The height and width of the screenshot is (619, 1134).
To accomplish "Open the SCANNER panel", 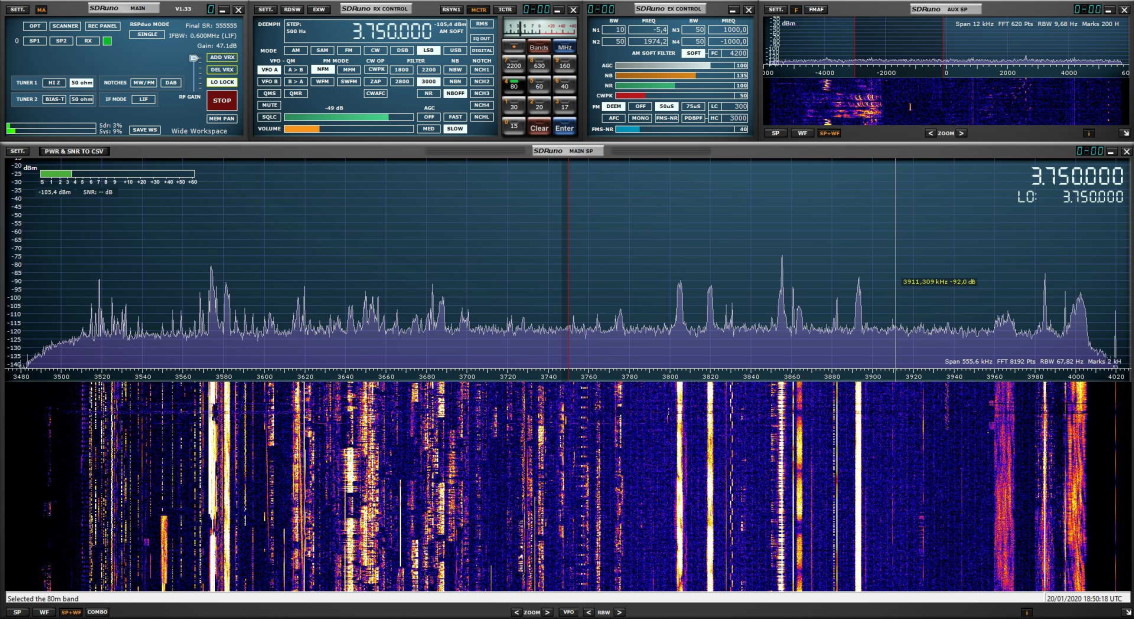I will [65, 26].
